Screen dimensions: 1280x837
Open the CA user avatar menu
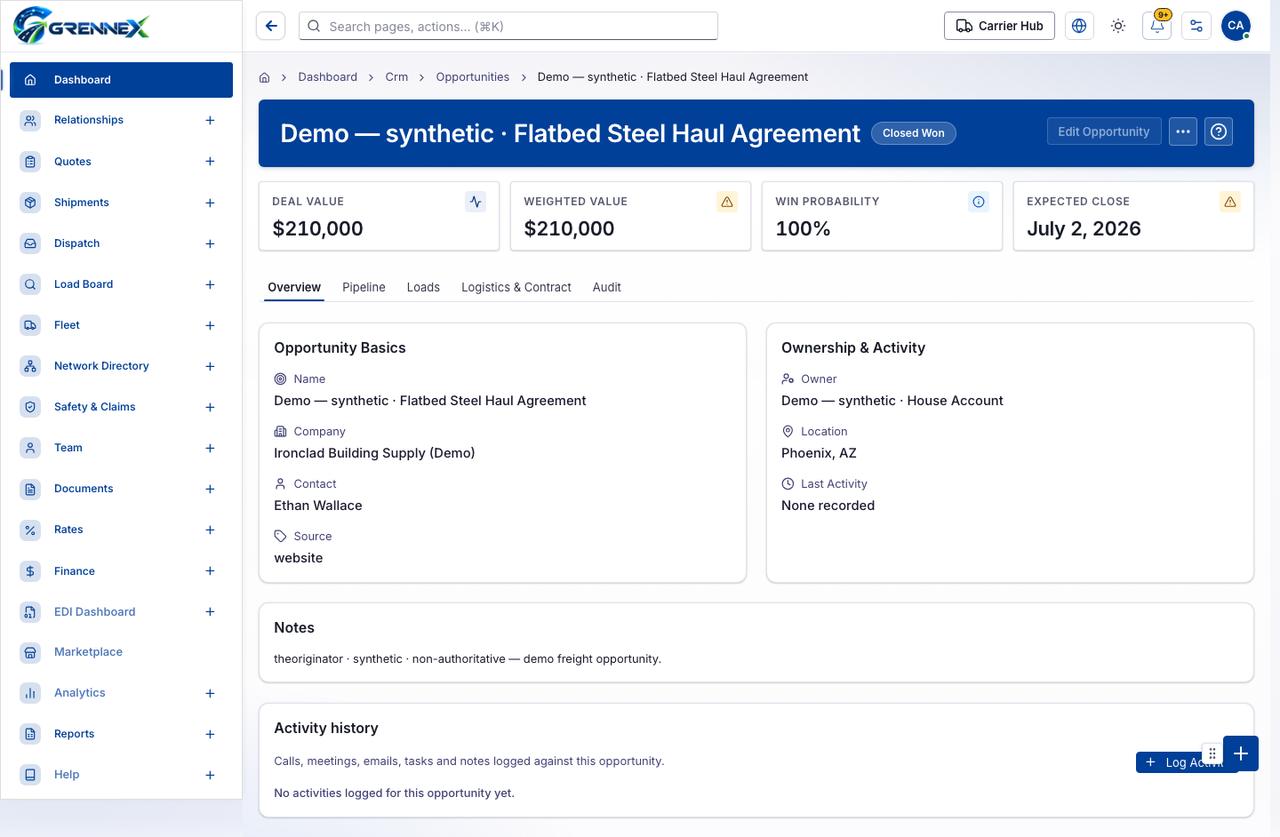click(1236, 26)
